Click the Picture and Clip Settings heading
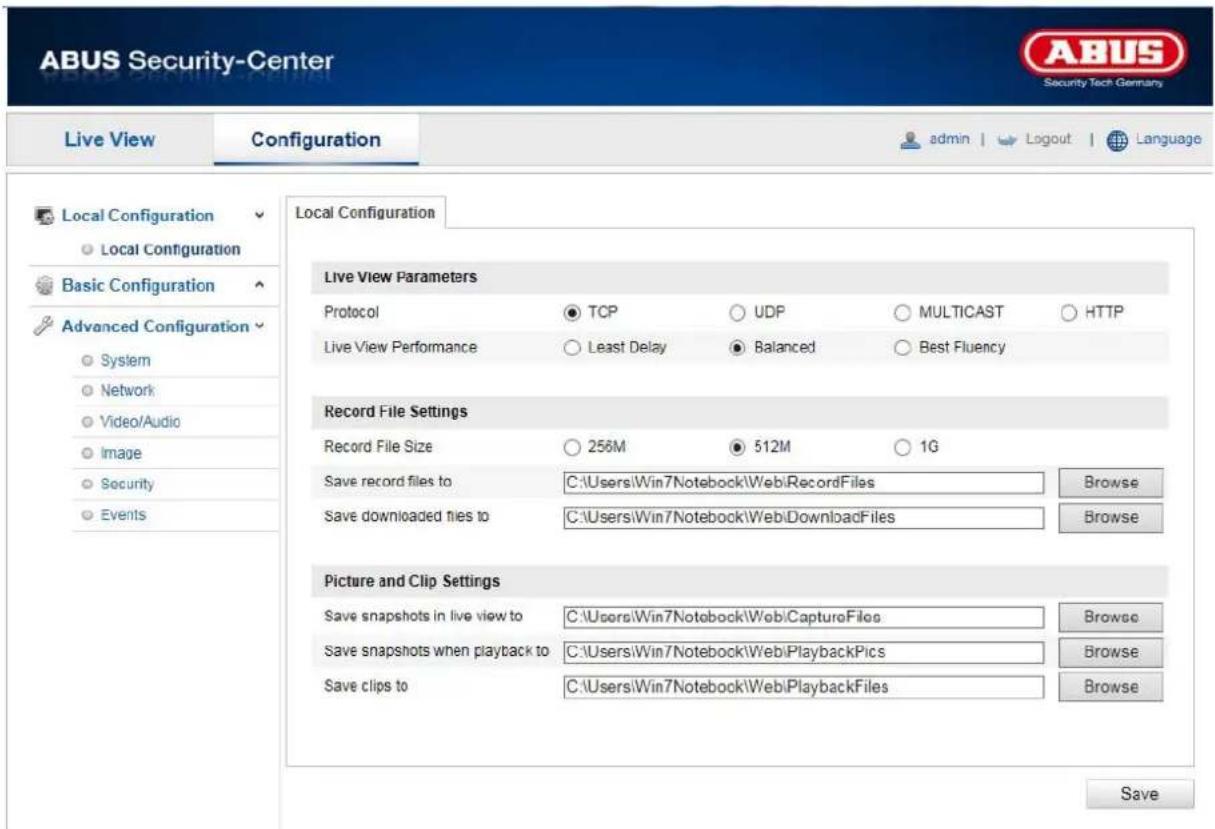 coord(412,581)
